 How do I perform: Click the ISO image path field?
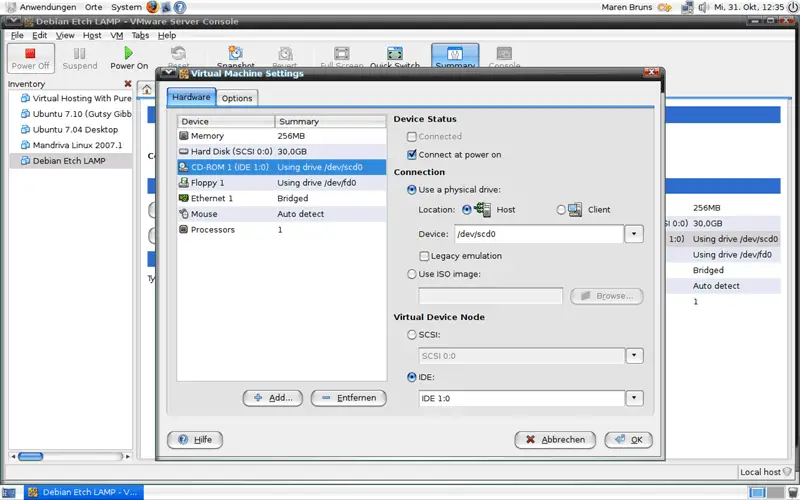tap(490, 296)
